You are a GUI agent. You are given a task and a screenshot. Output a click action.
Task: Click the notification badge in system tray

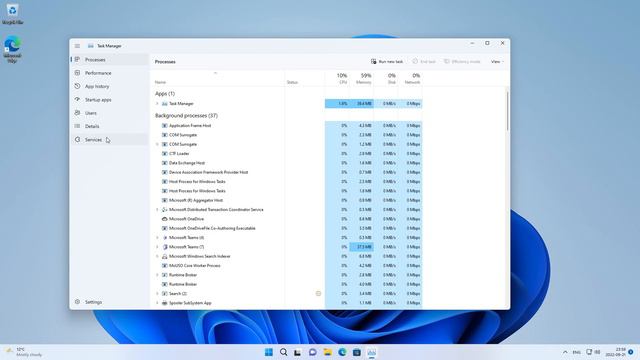[631, 352]
